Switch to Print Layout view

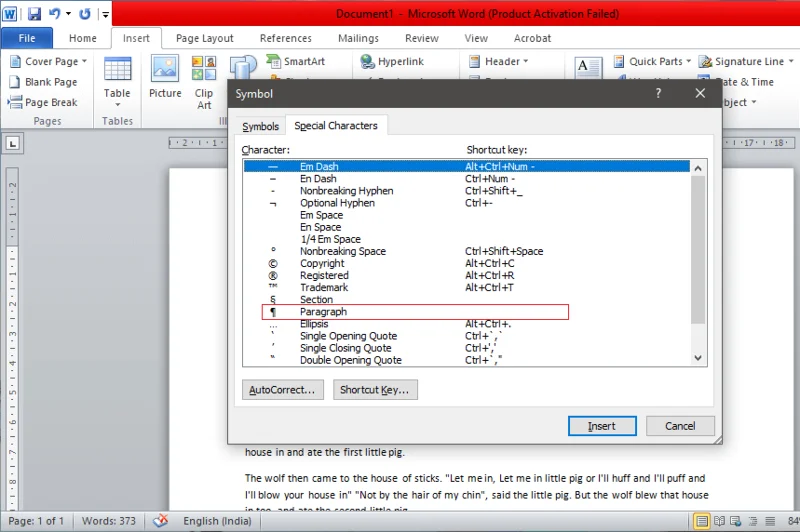click(x=702, y=521)
